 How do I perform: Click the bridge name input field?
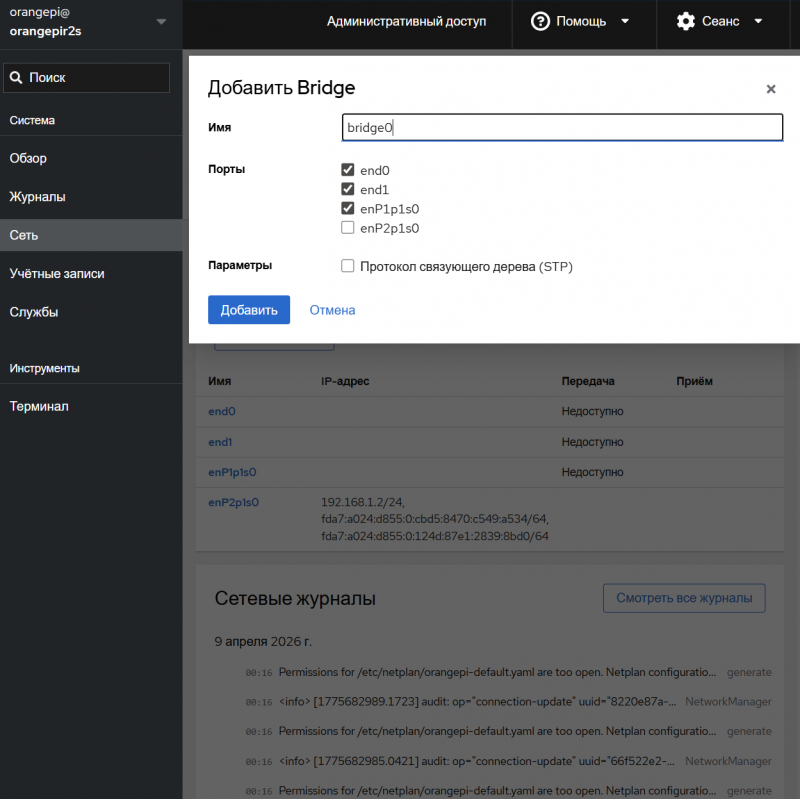[x=561, y=127]
